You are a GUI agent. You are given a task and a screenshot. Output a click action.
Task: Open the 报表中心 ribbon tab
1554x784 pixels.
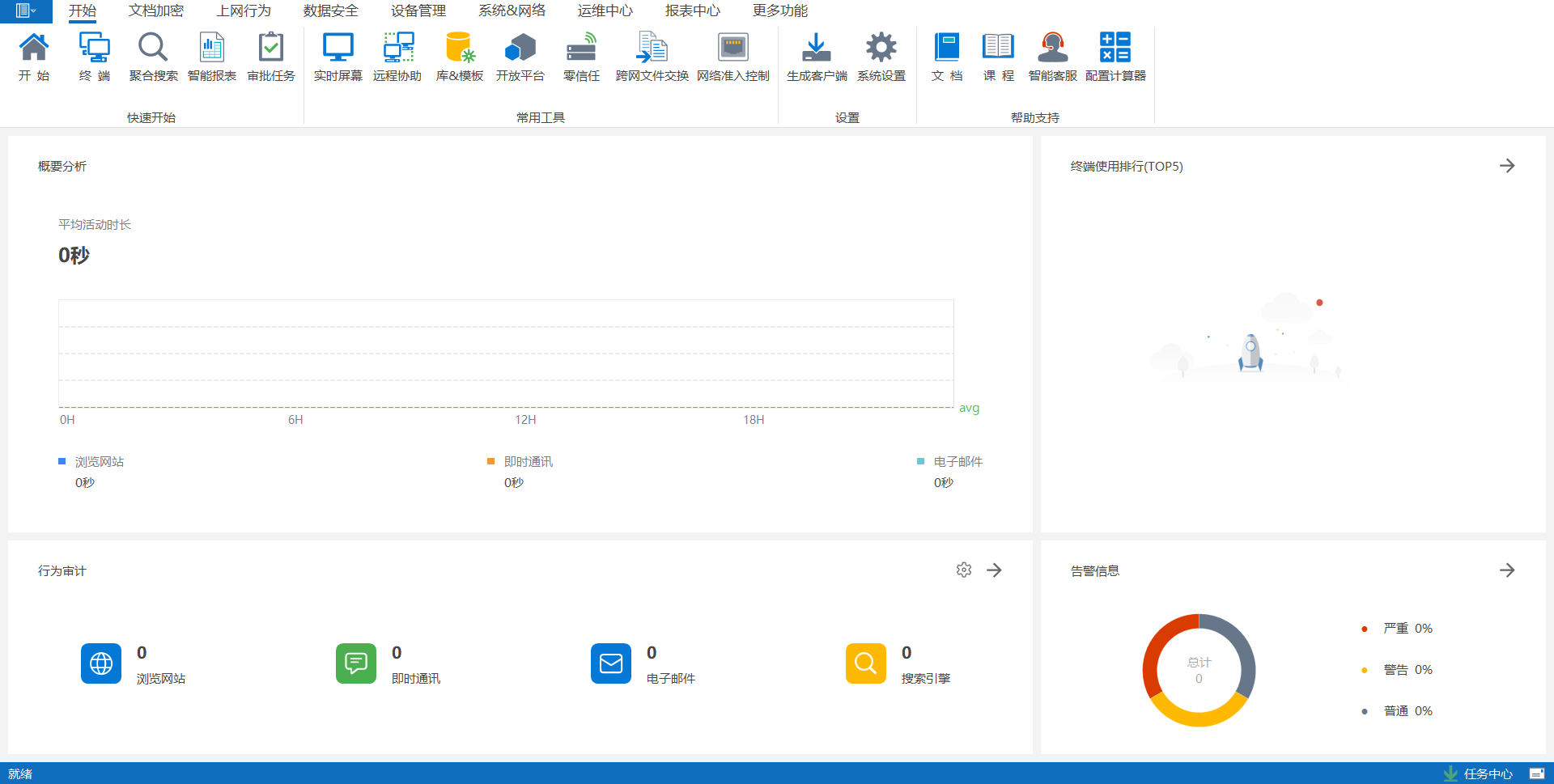[692, 11]
